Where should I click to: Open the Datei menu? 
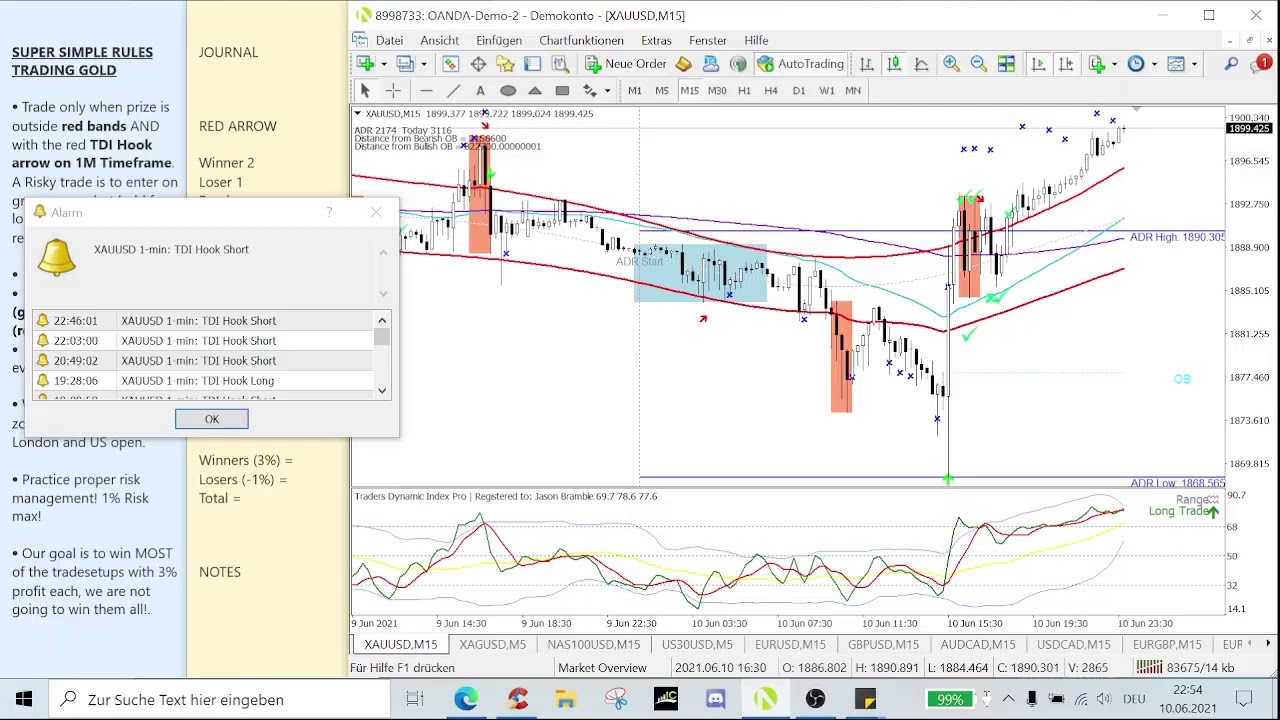[x=389, y=40]
